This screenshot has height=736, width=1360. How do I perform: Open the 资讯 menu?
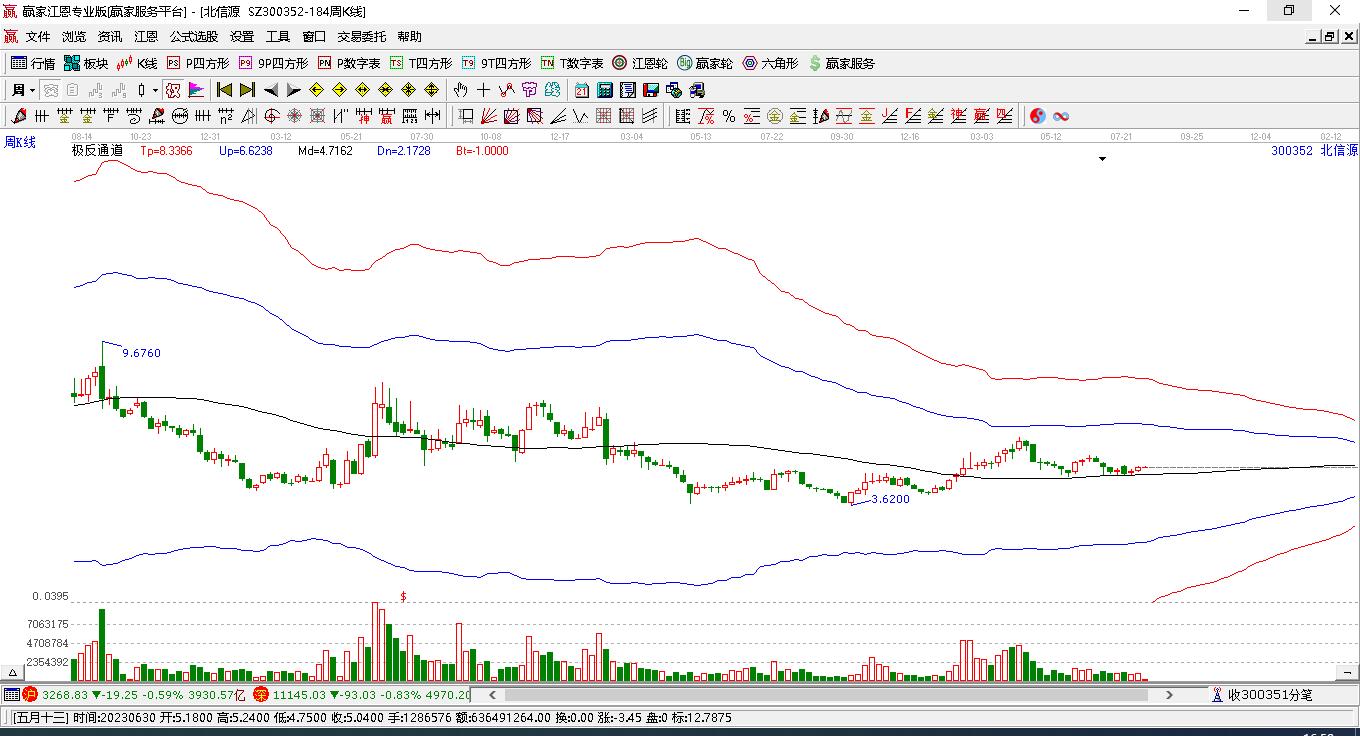point(110,37)
